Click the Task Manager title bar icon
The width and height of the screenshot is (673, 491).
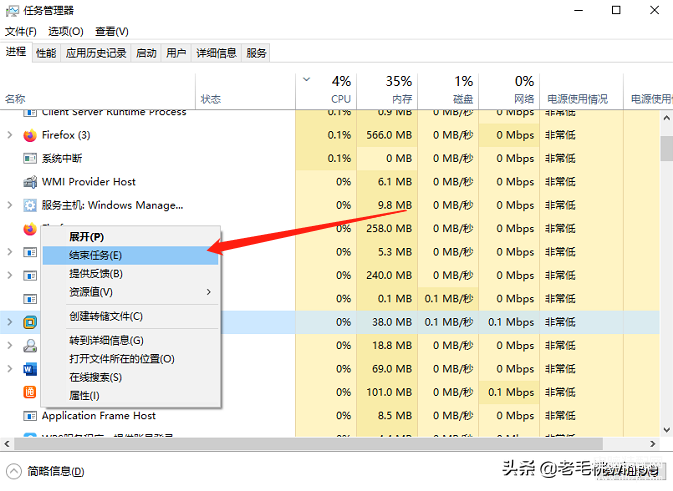(12, 11)
